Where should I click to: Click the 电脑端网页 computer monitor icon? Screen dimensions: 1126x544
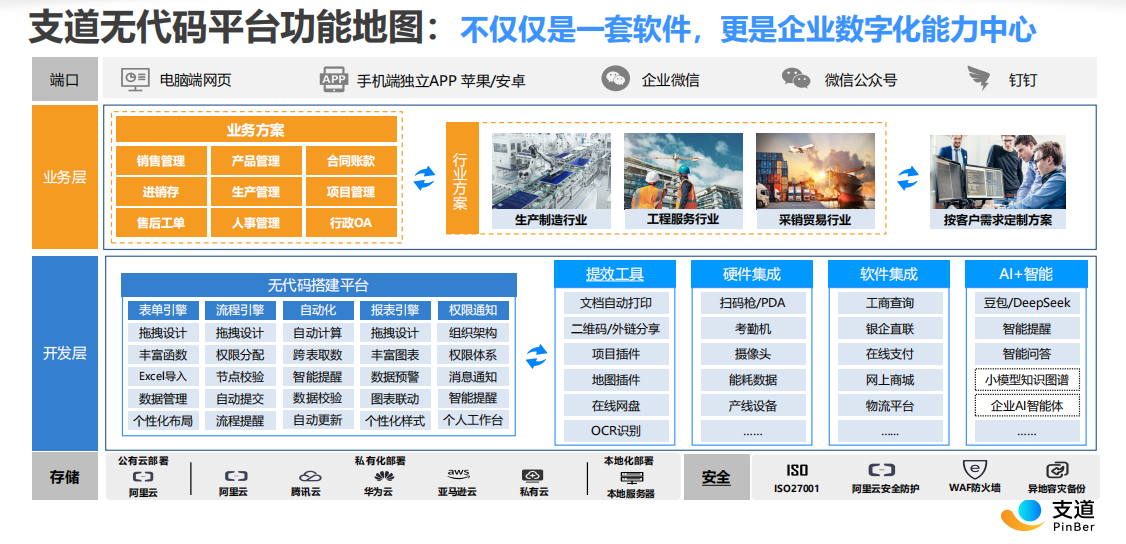[135, 78]
